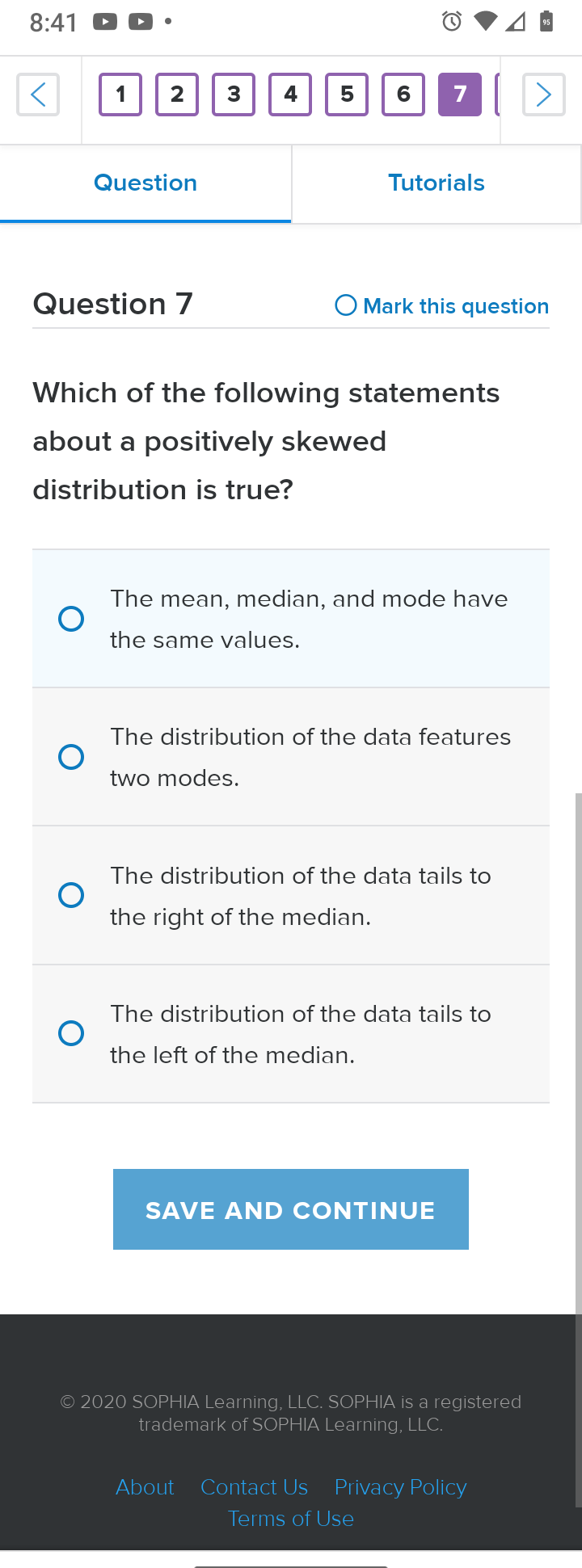The height and width of the screenshot is (1568, 582).
Task: Choose 'tails to the right of the median'
Action: 291,895
